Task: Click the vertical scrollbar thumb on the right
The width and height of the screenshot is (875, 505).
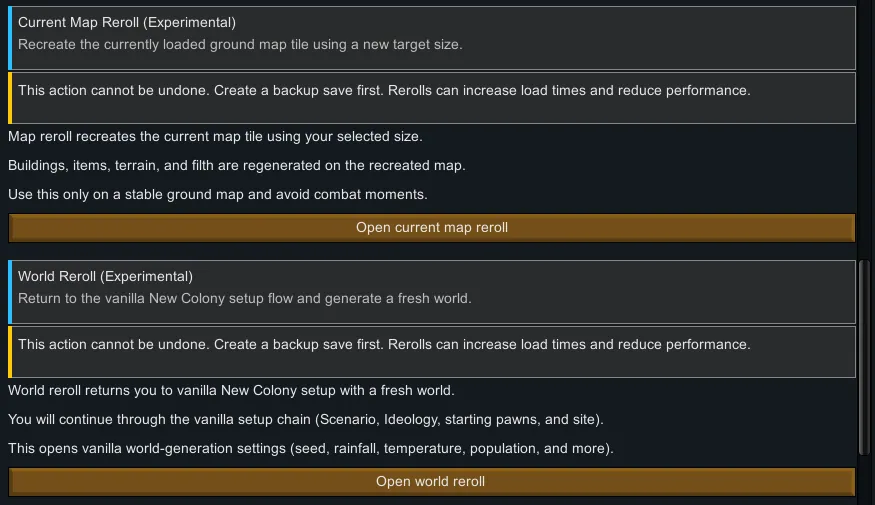Action: point(864,358)
